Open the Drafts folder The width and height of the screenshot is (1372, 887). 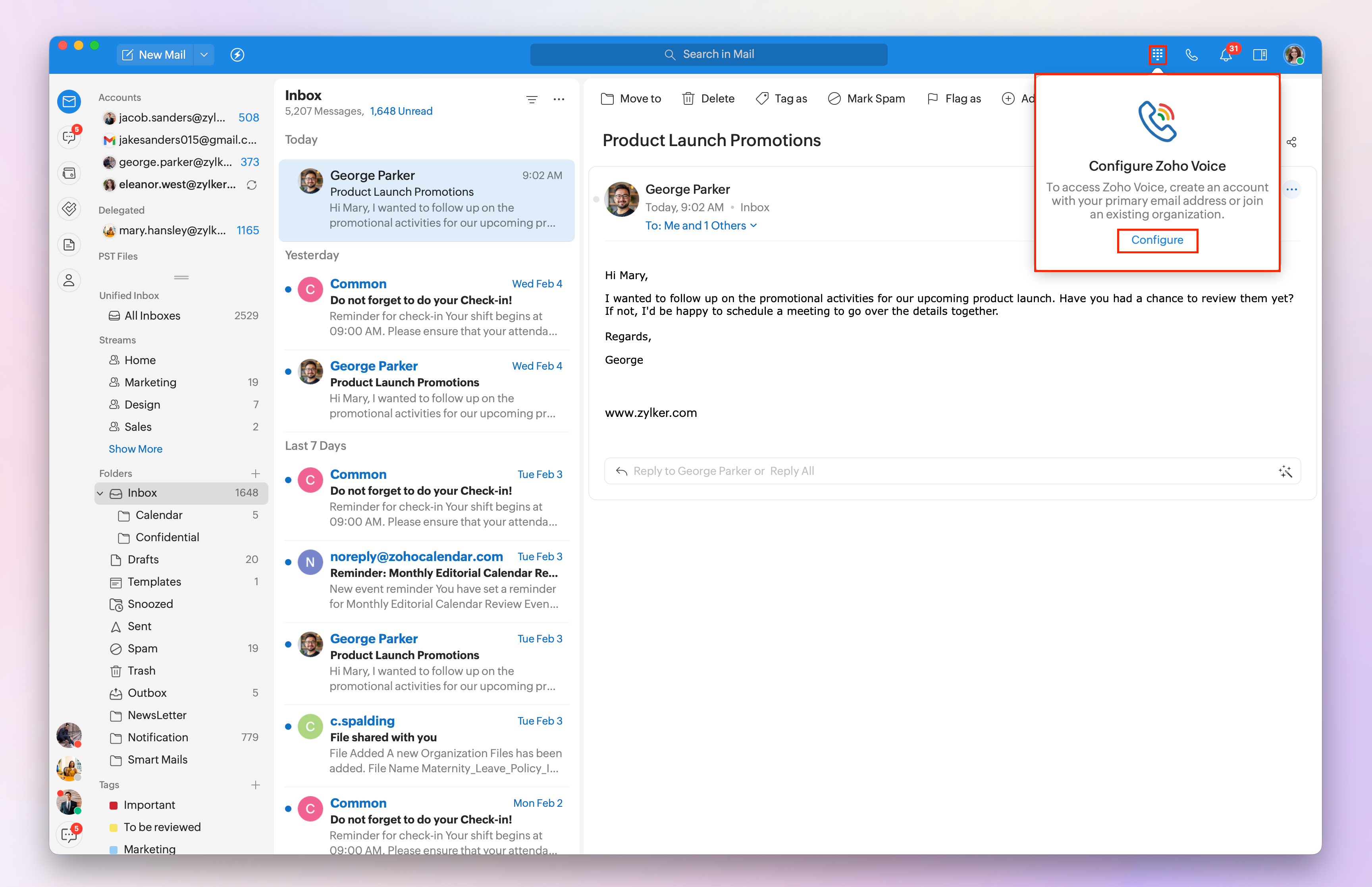click(143, 559)
